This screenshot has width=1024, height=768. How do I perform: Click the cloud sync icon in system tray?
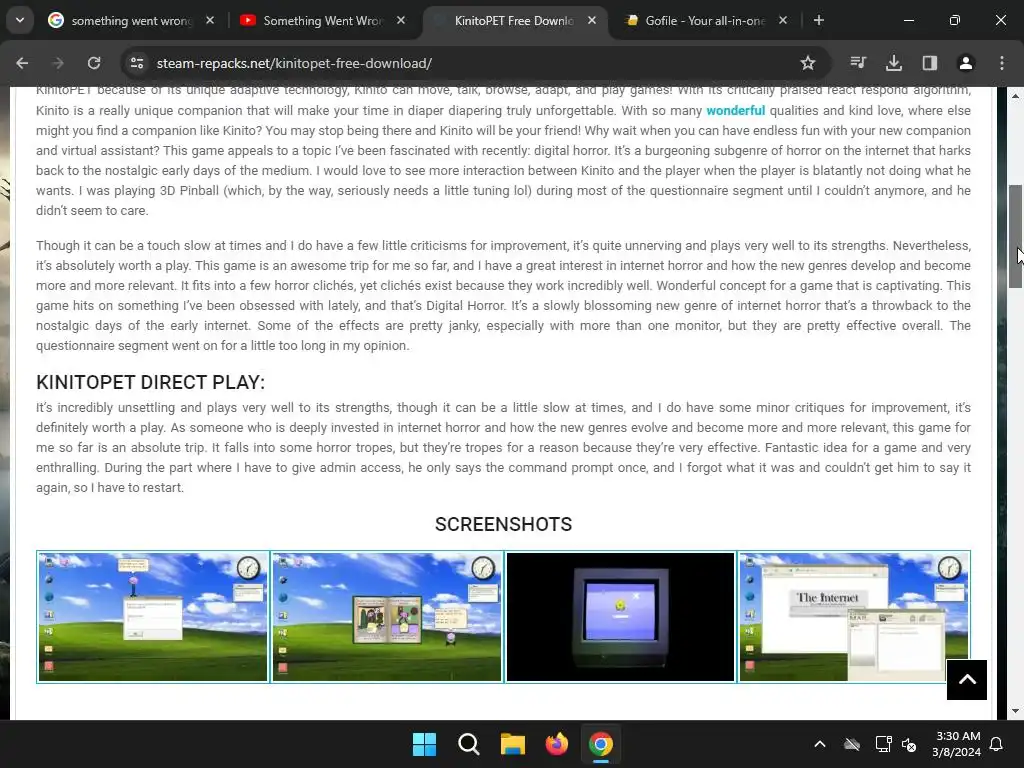point(852,744)
